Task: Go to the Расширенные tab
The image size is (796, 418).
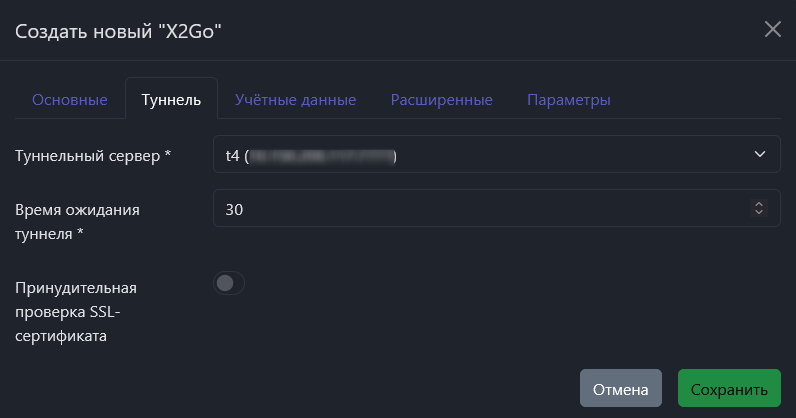Action: pos(441,100)
